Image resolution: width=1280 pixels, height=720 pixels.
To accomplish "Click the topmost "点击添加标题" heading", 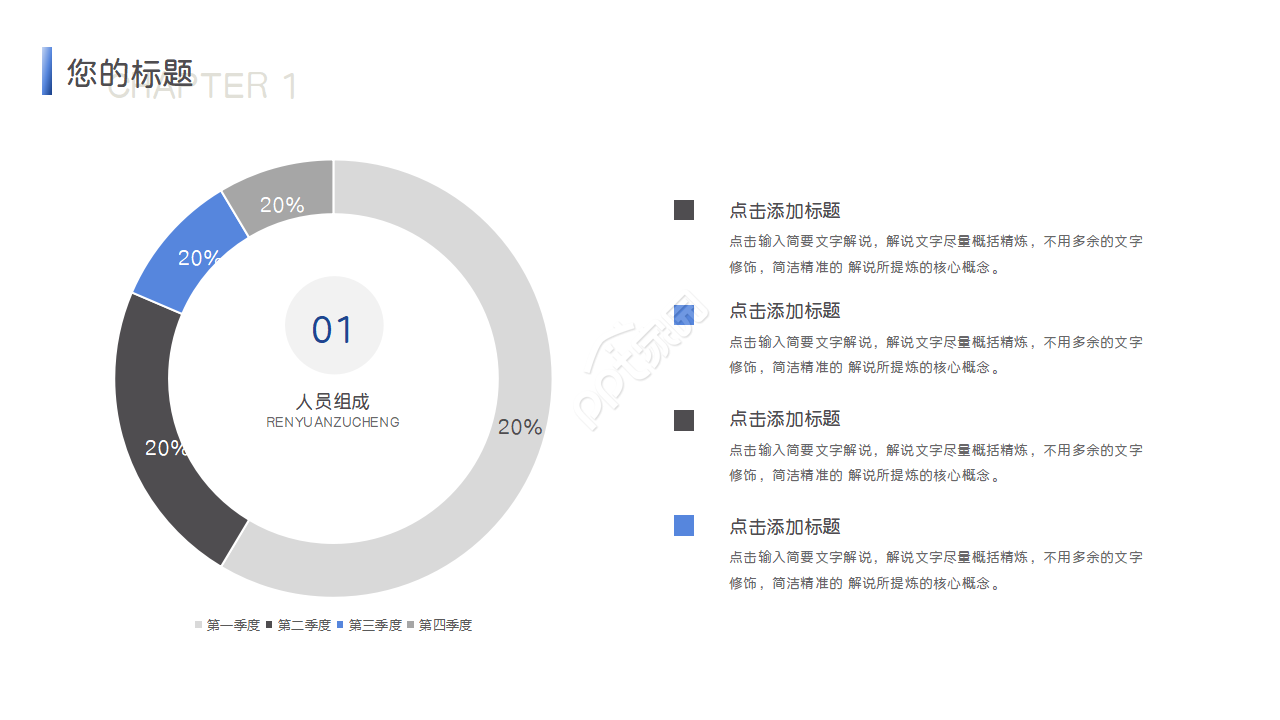I will 785,211.
